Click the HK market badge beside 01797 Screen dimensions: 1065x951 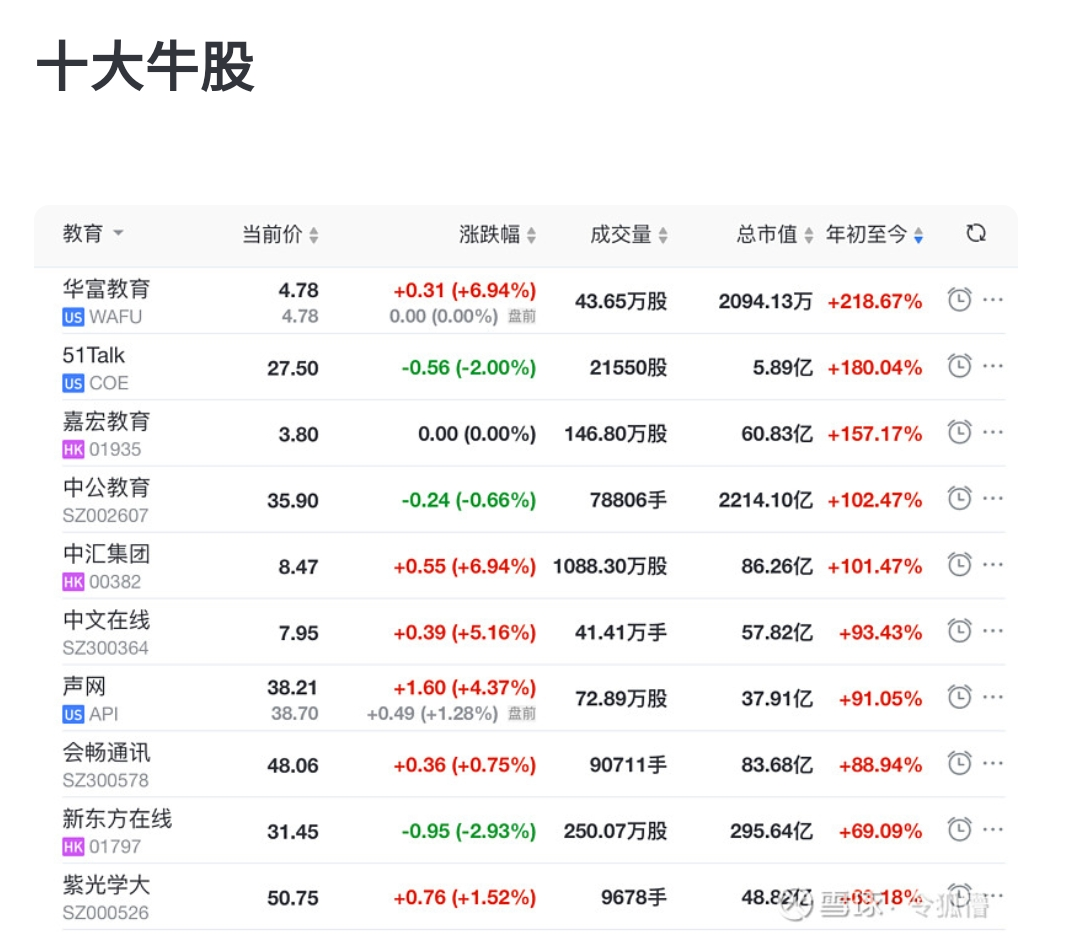73,847
